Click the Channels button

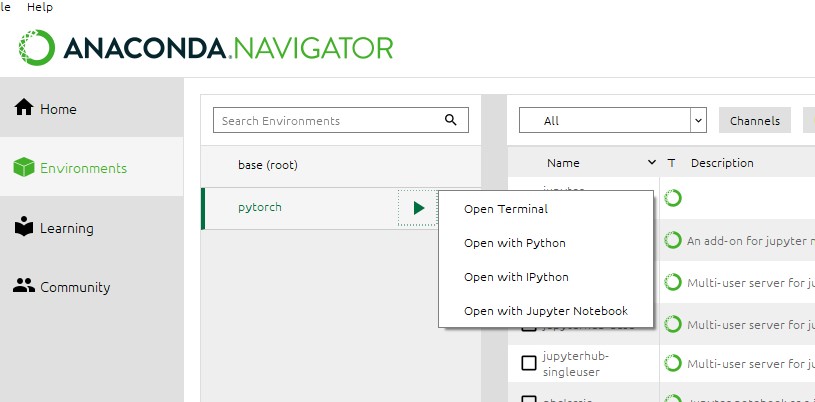click(x=755, y=120)
